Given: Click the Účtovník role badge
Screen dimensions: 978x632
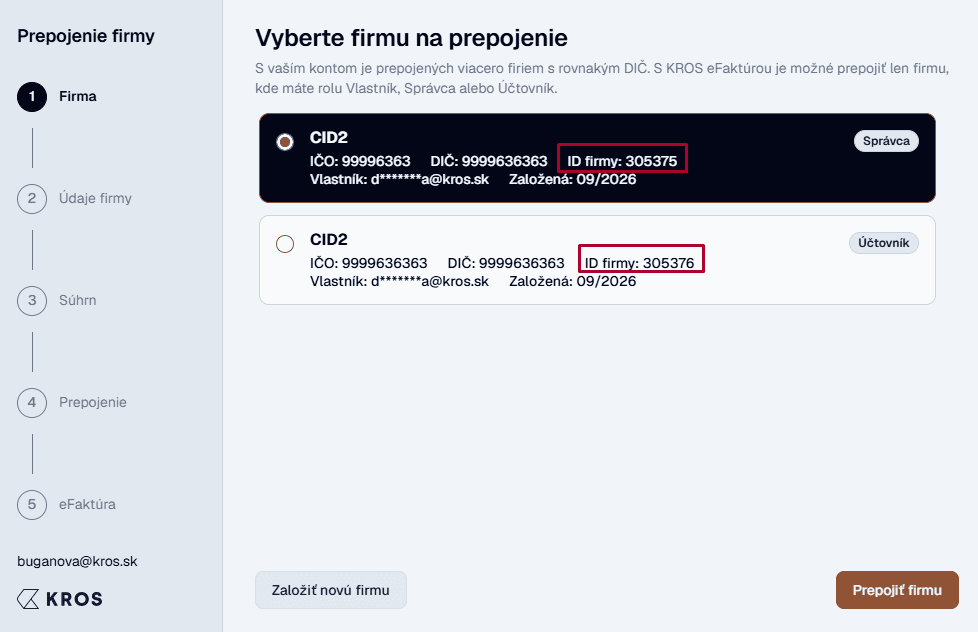Looking at the screenshot, I should (x=883, y=243).
